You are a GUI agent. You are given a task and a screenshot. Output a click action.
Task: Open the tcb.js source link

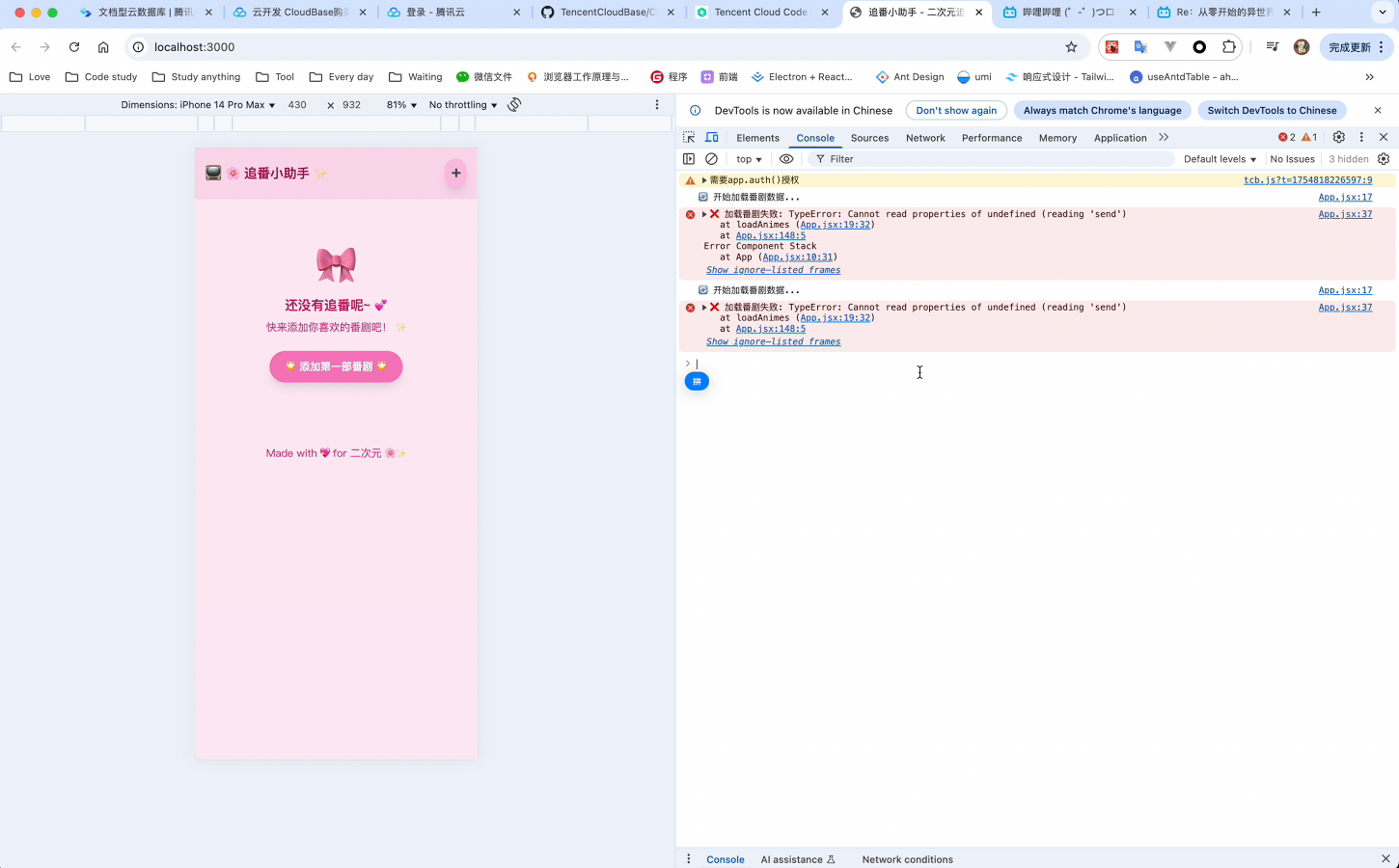click(x=1306, y=180)
